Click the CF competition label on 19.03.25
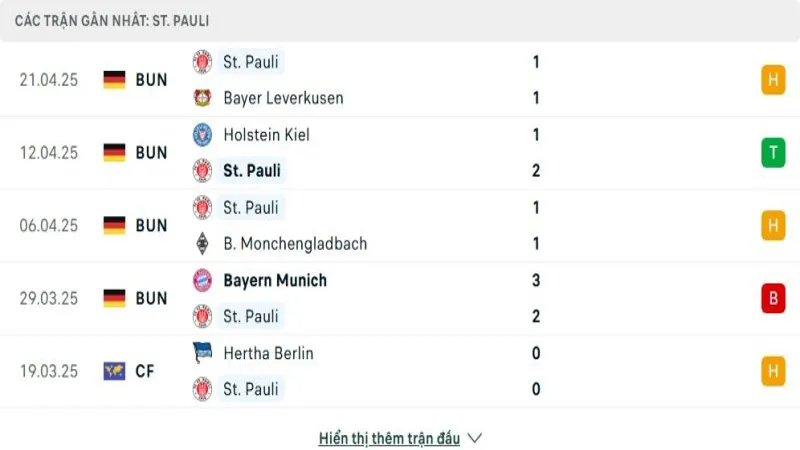Screen dimensions: 800x450 pyautogui.click(x=145, y=371)
